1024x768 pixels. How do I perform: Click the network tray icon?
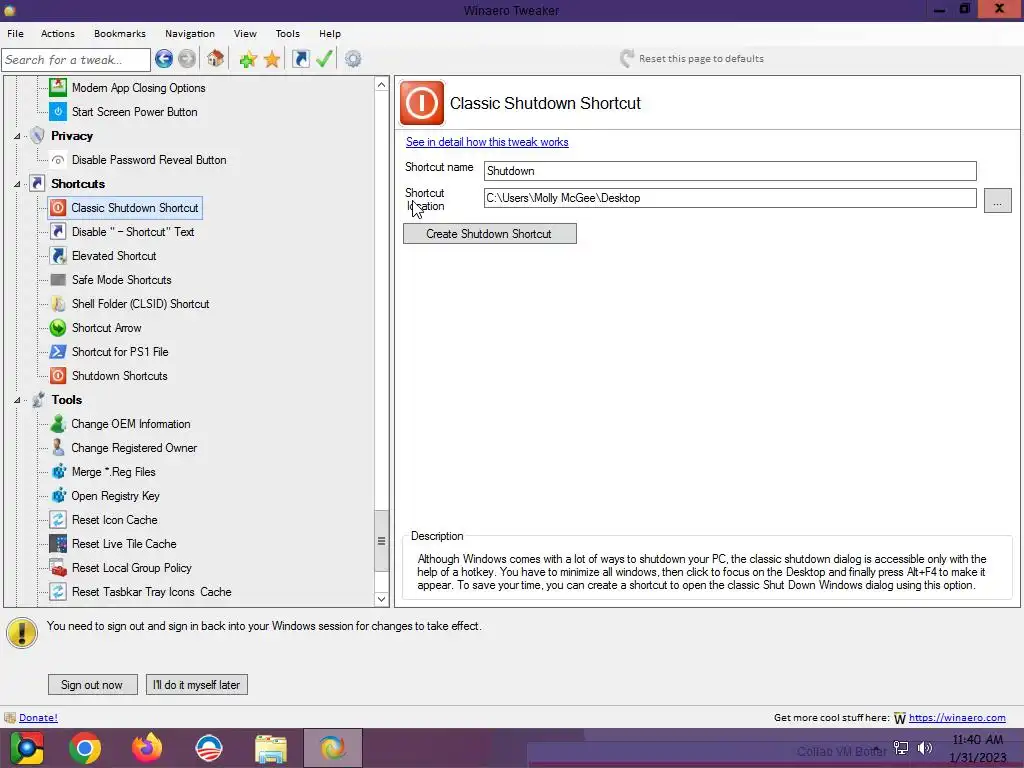[901, 748]
